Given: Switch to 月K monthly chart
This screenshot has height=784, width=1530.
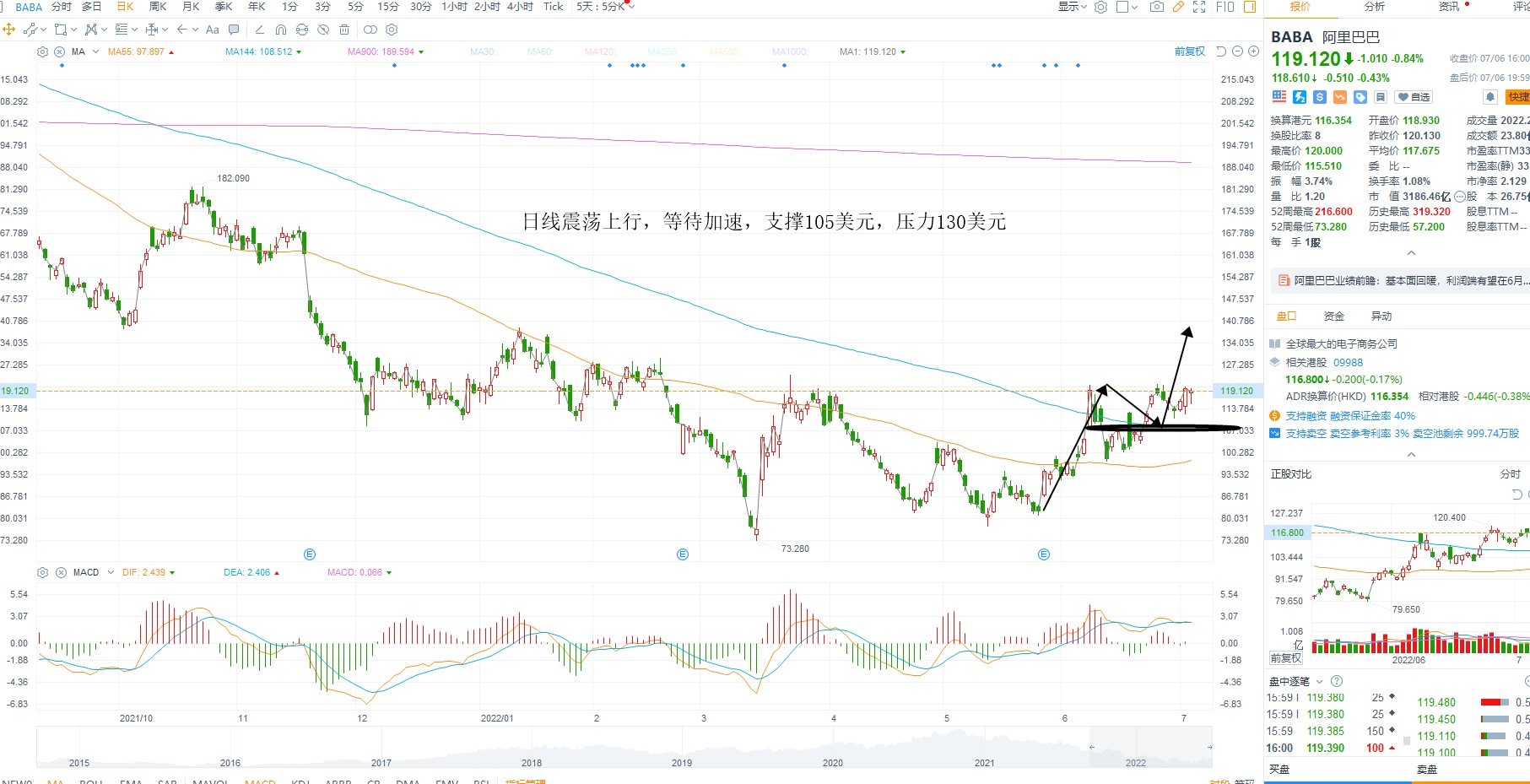Looking at the screenshot, I should pos(192,7).
